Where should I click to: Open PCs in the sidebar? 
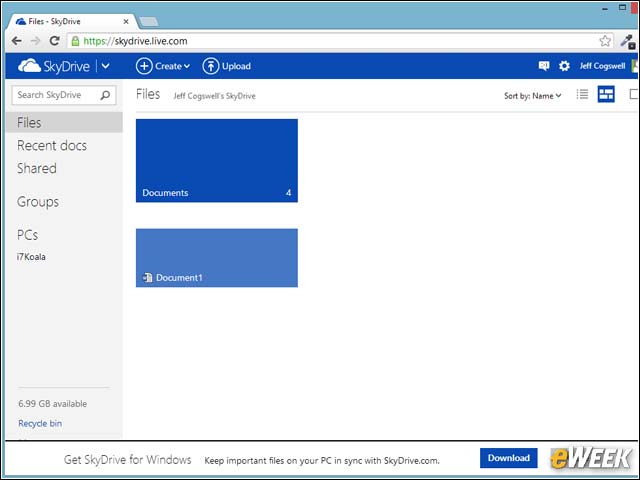[27, 235]
